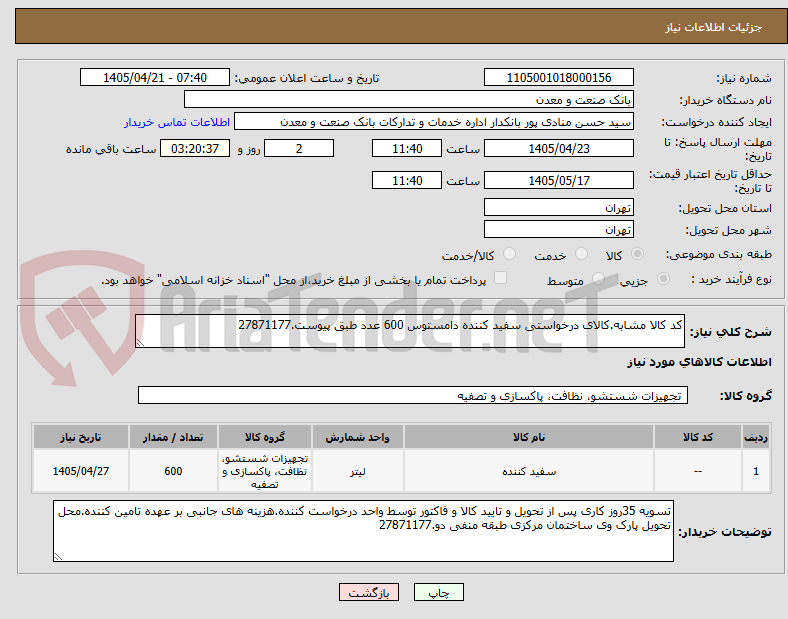Select the خدمت radio button
The image size is (788, 619).
point(581,254)
